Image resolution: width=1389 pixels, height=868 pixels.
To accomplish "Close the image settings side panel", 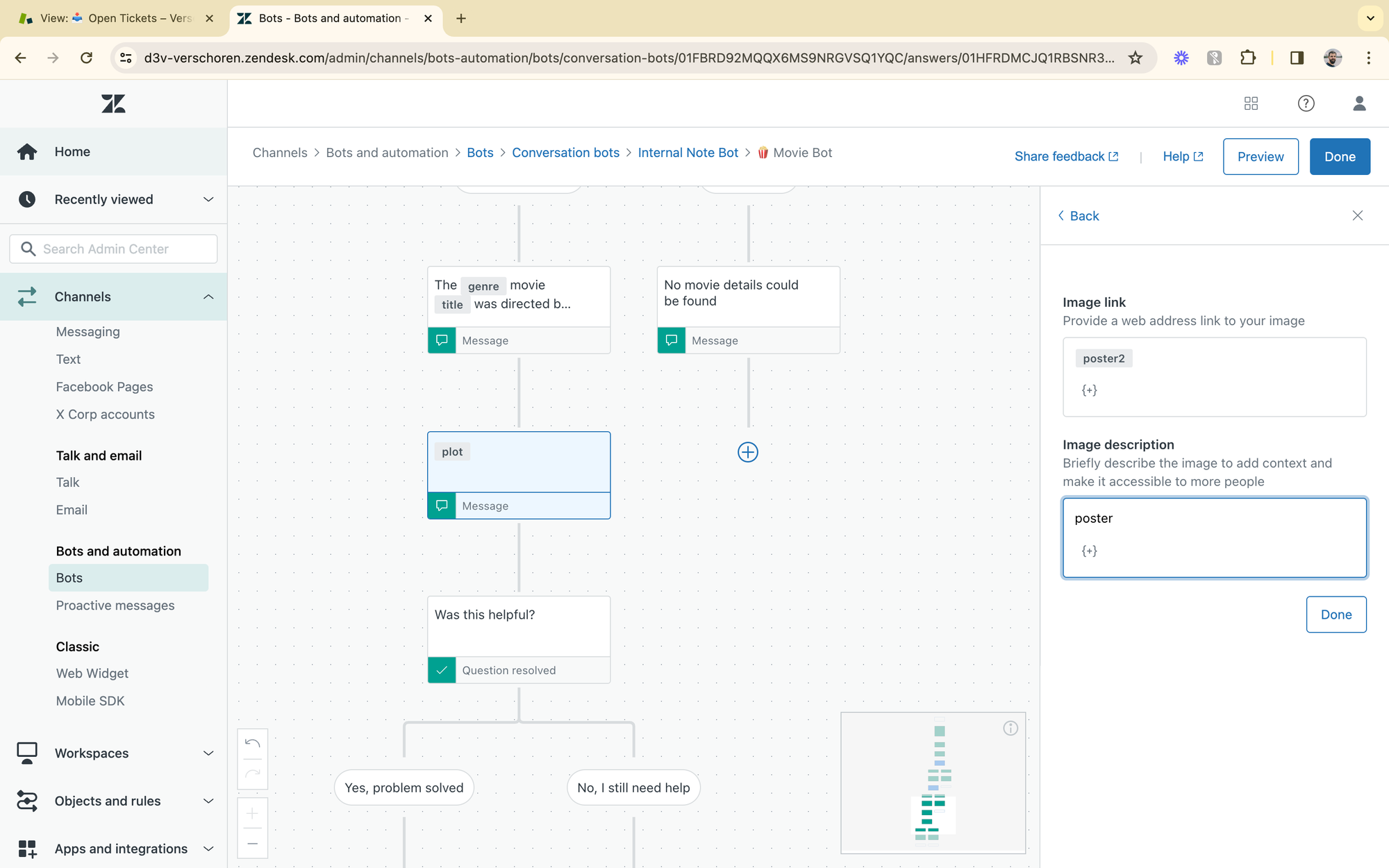I will (x=1357, y=216).
